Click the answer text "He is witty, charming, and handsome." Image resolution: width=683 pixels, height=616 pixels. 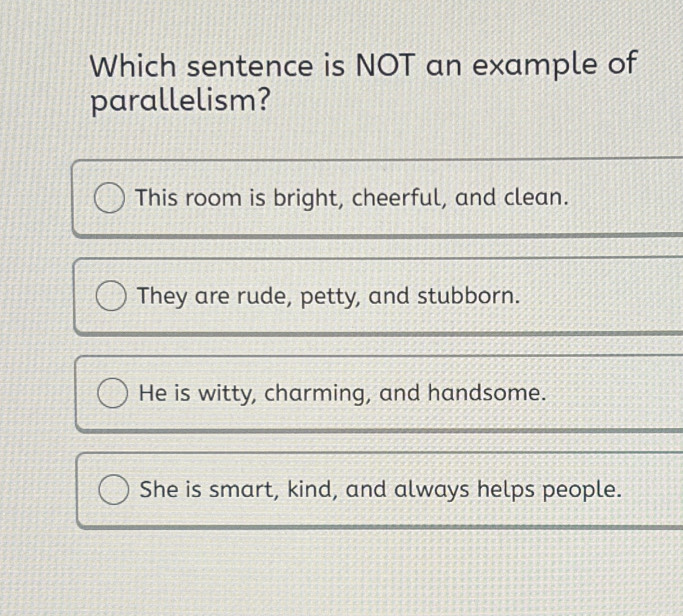343,393
